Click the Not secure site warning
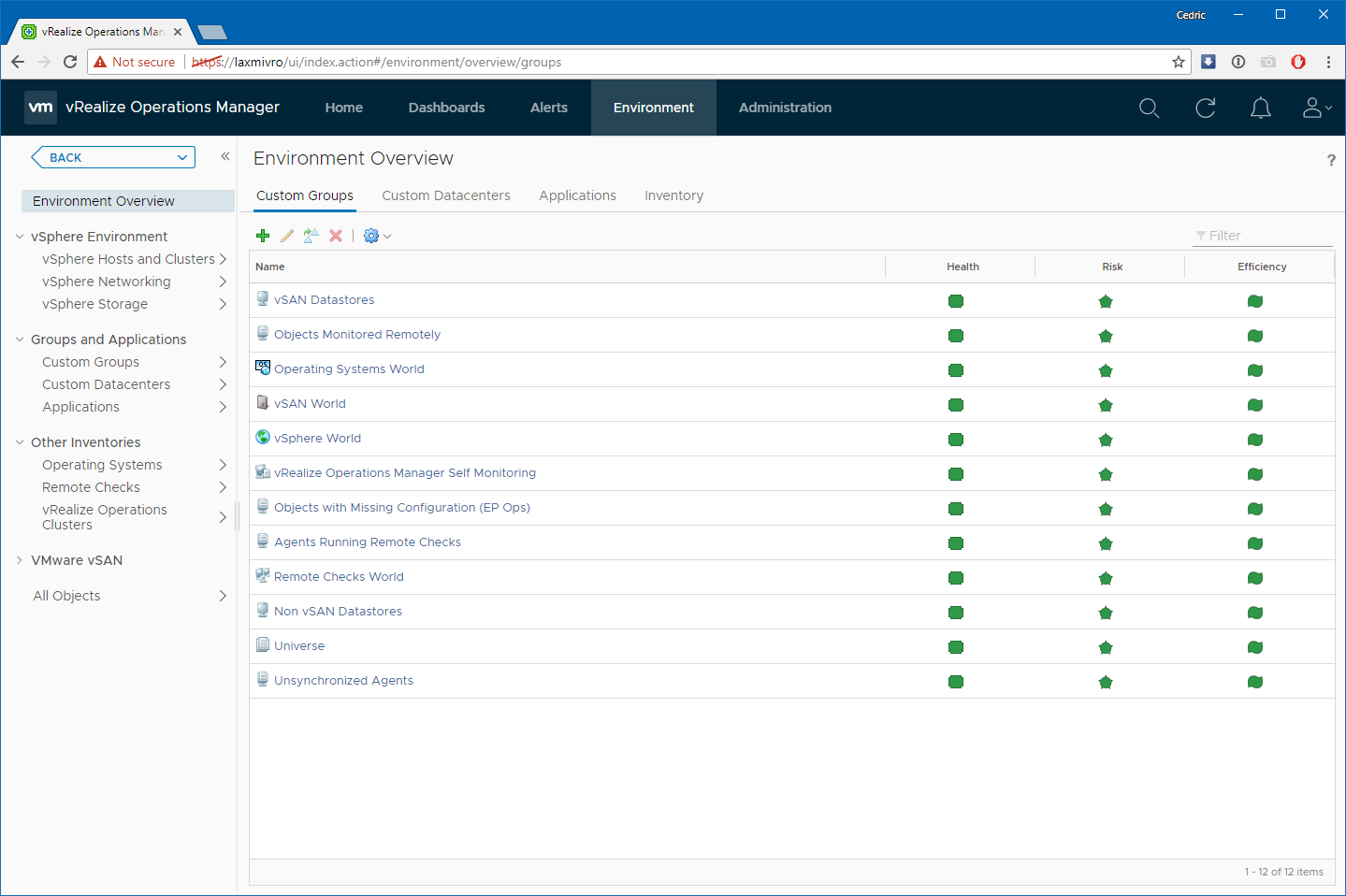Viewport: 1346px width, 896px height. click(135, 62)
